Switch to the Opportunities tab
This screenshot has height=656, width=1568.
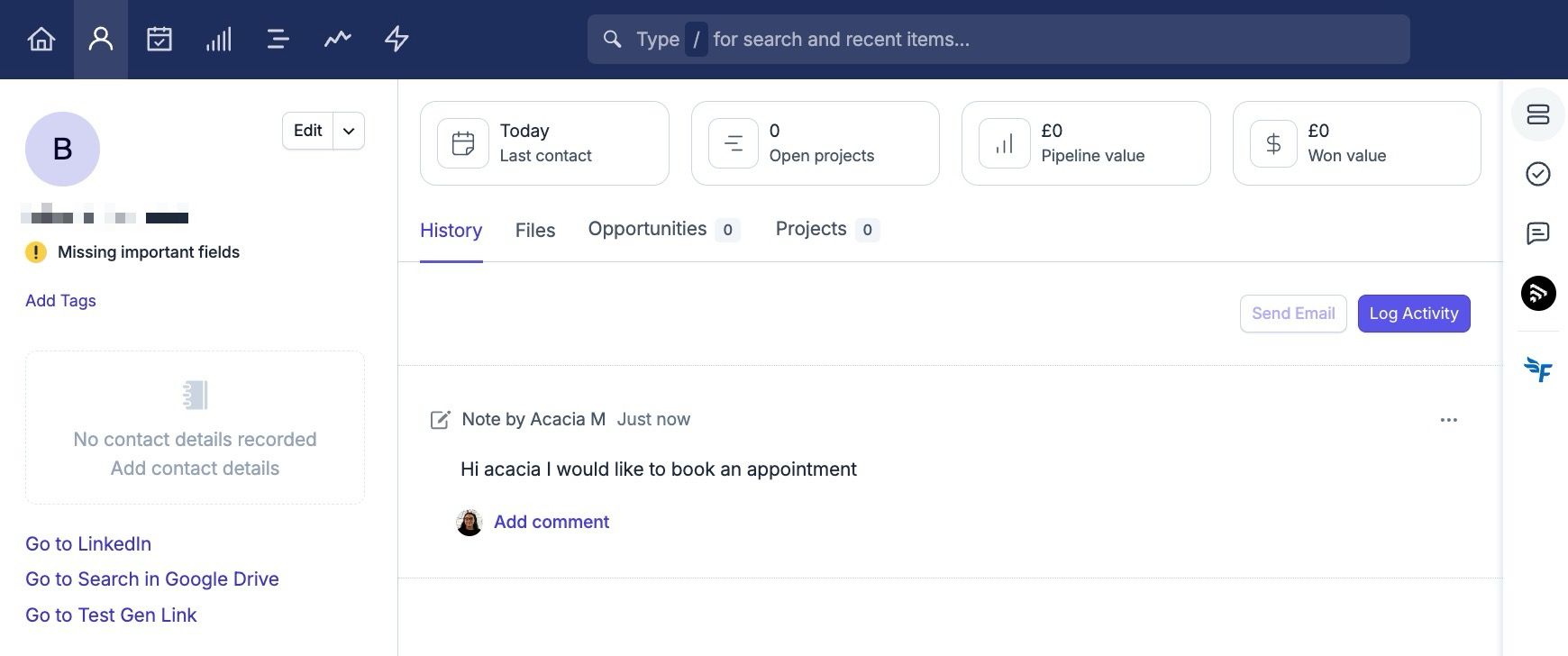[x=663, y=230]
